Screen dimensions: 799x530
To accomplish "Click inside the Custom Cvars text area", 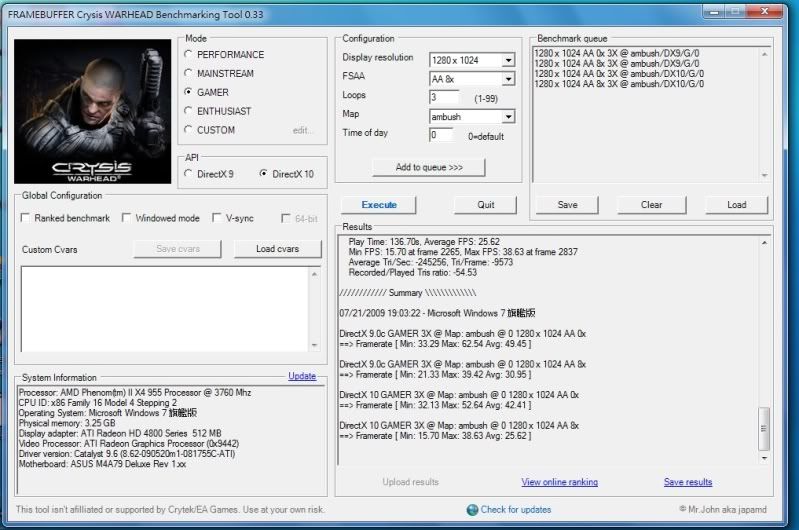I will pyautogui.click(x=165, y=309).
